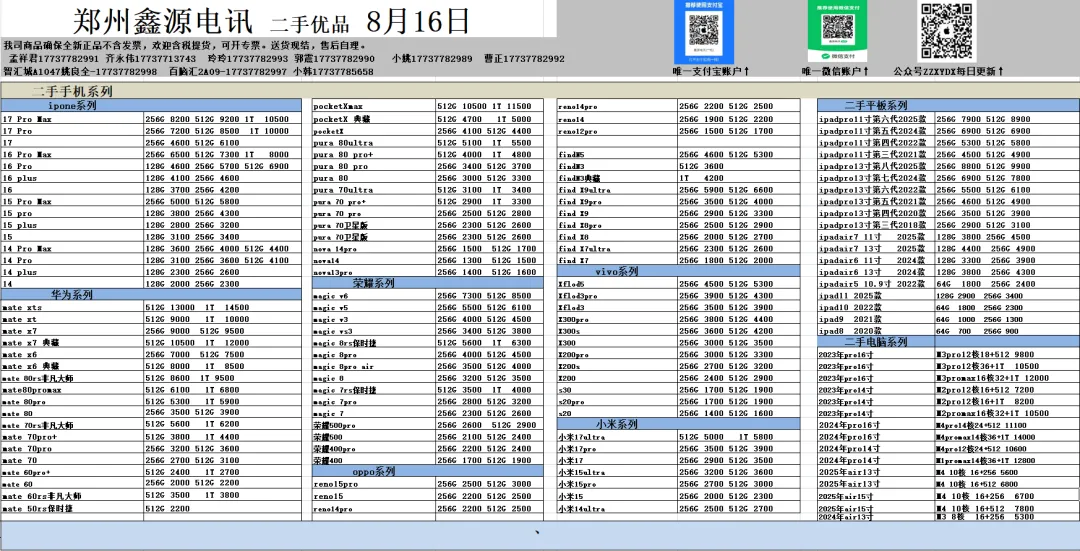The image size is (1080, 551).
Task: Click the contact '孟祥君17737782991'
Action: pos(56,59)
